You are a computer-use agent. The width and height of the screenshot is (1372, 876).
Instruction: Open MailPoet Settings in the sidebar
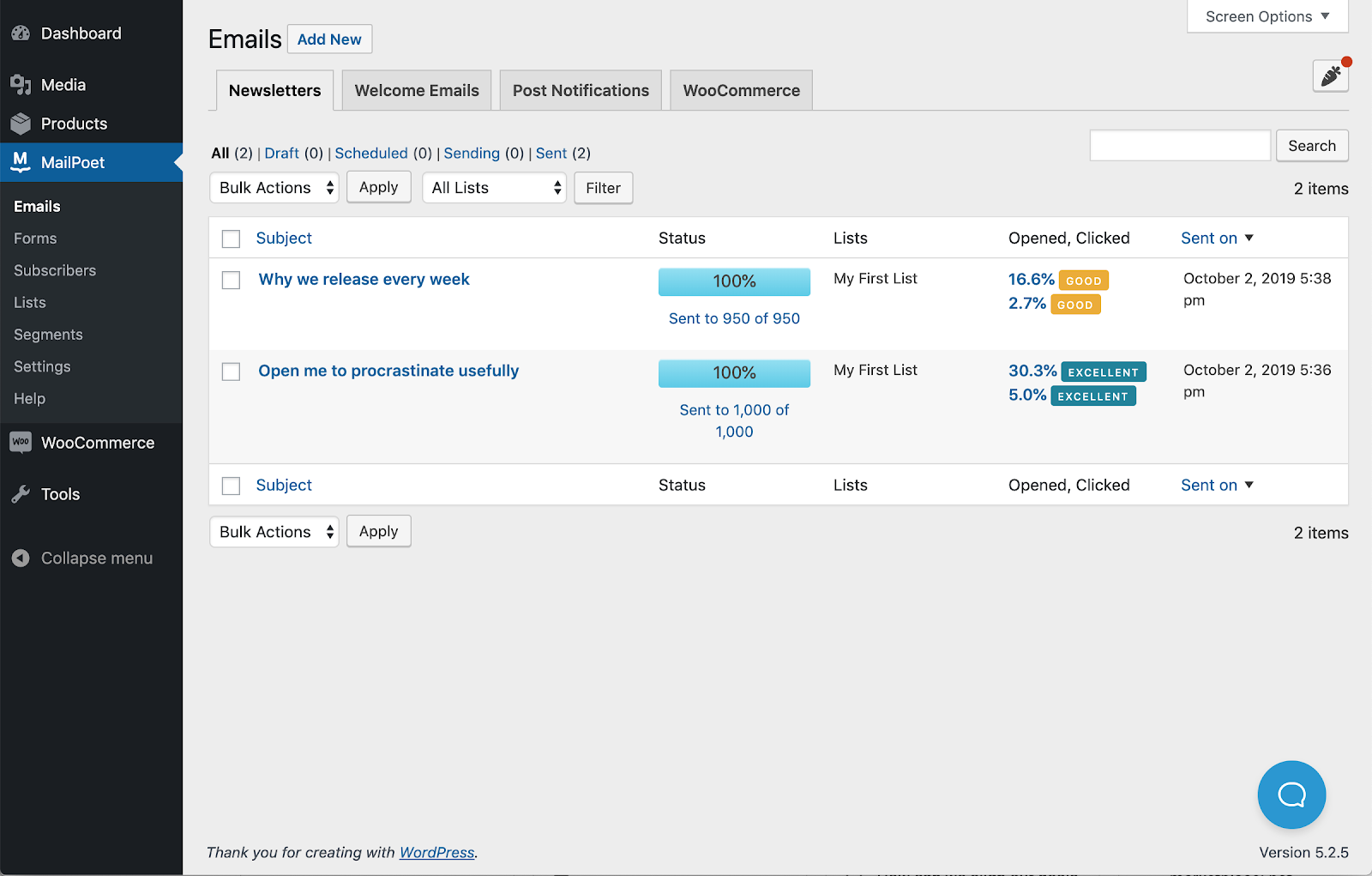point(42,366)
